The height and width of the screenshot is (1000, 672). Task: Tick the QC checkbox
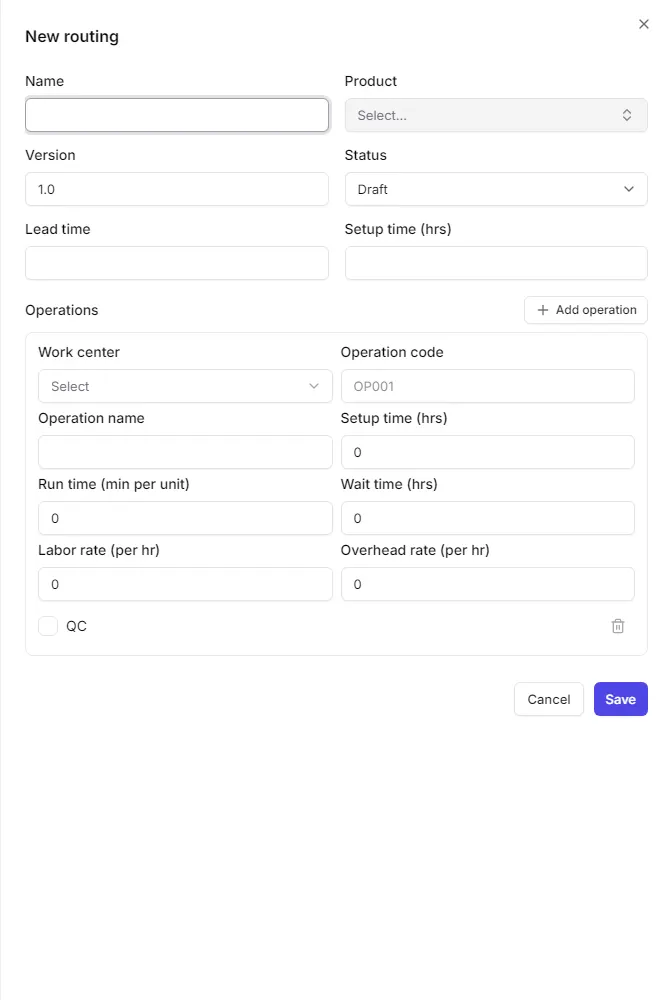48,626
